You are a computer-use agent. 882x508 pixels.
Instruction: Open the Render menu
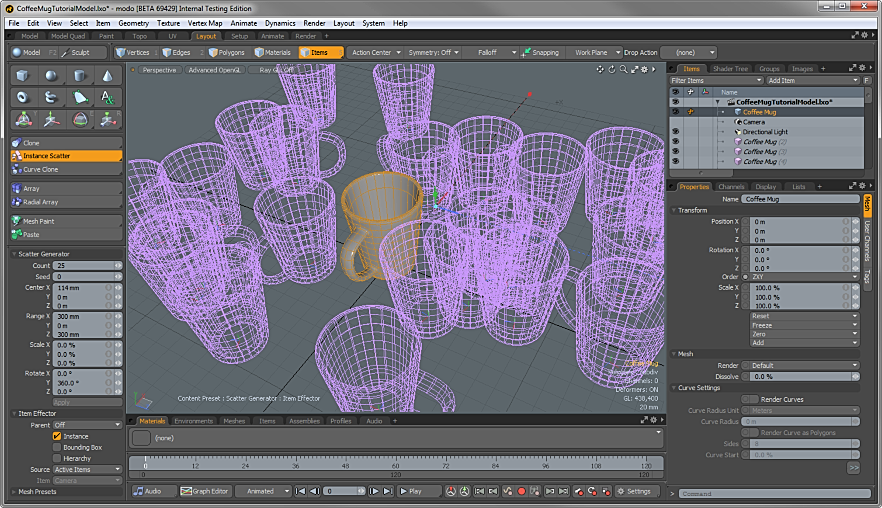pyautogui.click(x=314, y=23)
